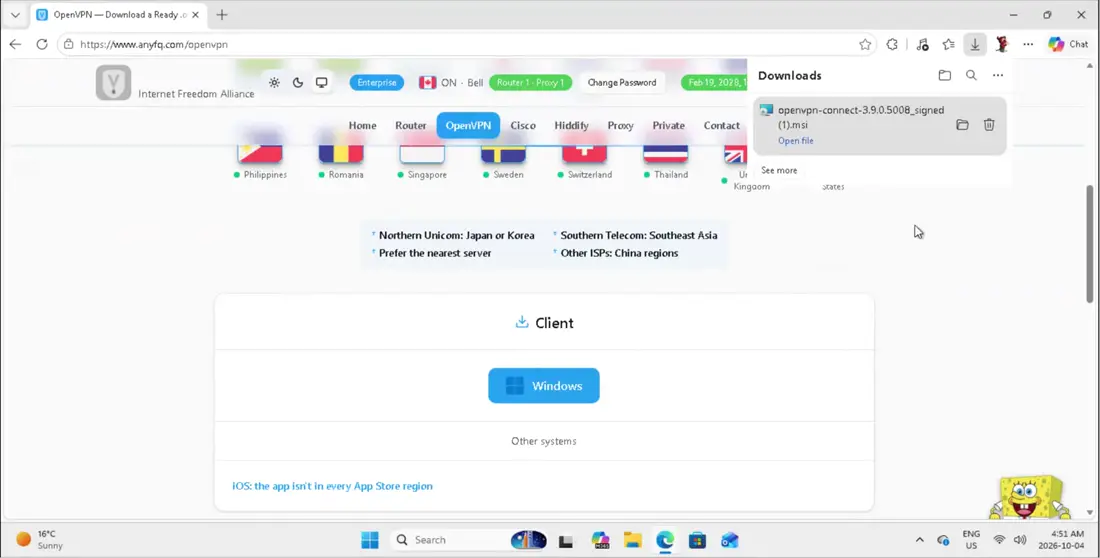Viewport: 1100px width, 558px height.
Task: Click See more in Downloads panel
Action: click(x=779, y=171)
